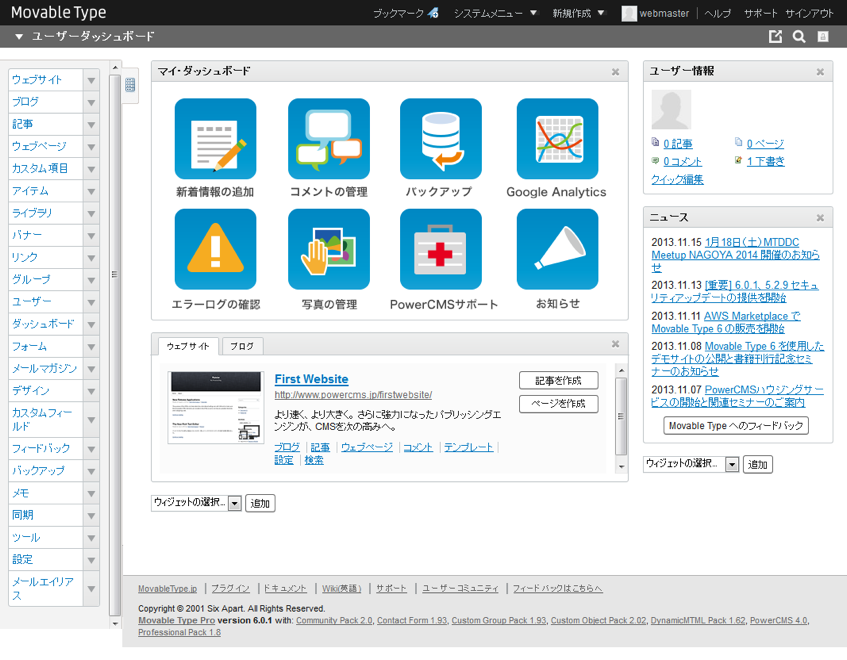Viewport: 847px width, 660px height.
Task: Open ウィジェットの選択 dropdown under the news panel
Action: [690, 464]
